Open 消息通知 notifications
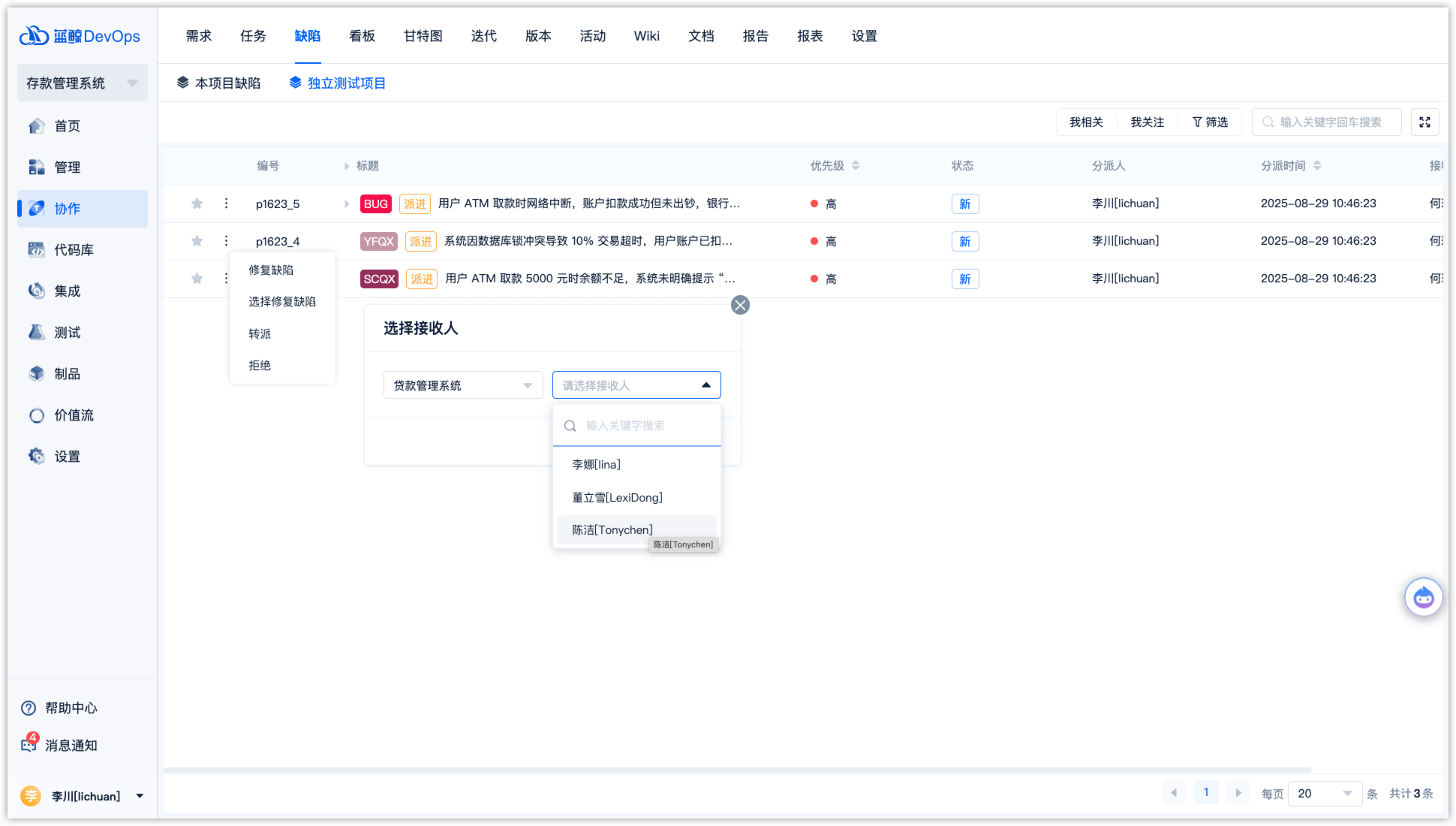Screen dimensions: 1456x826 pos(71,746)
